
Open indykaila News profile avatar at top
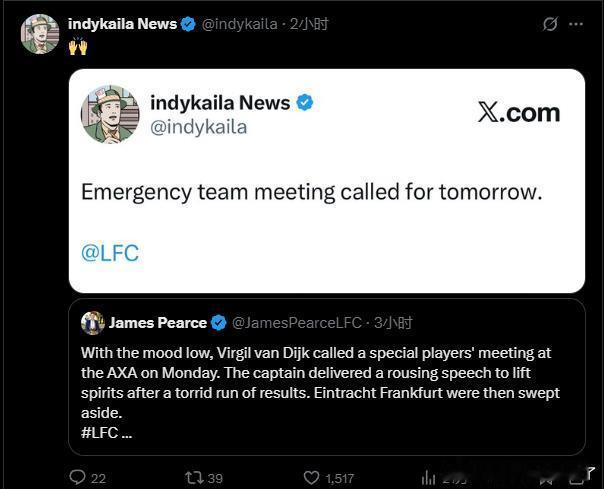coord(40,34)
